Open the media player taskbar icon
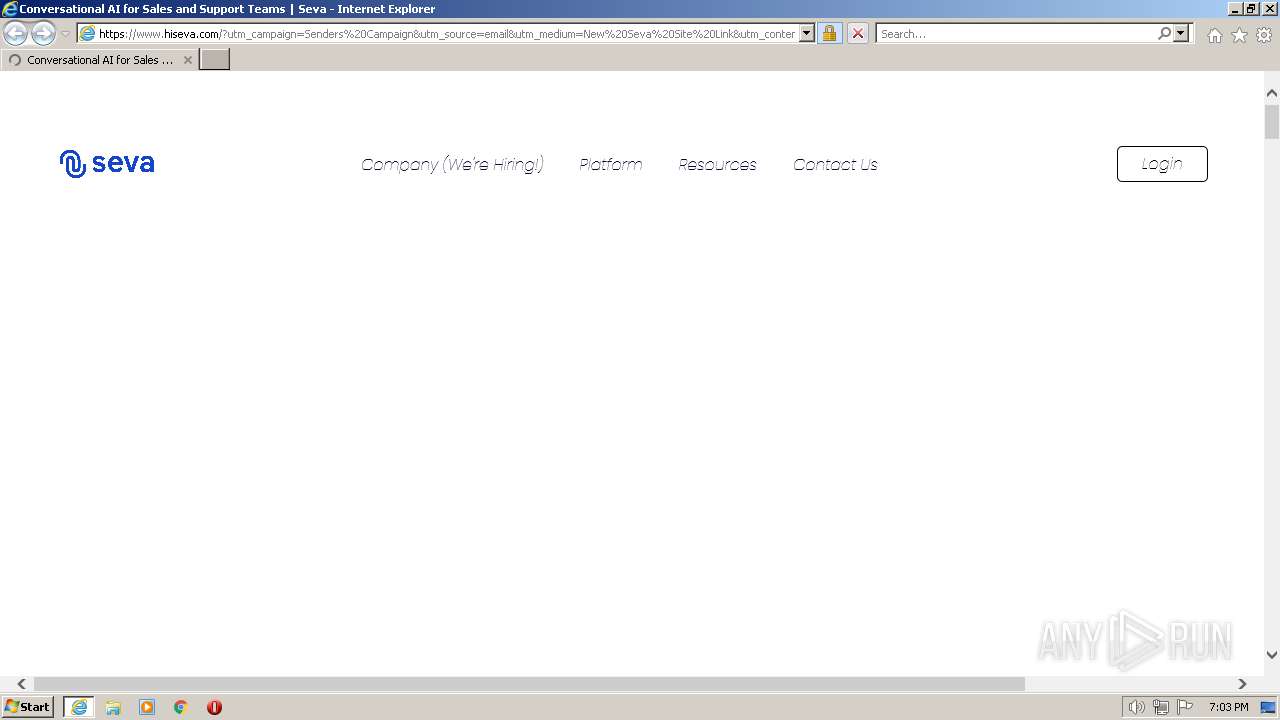1280x720 pixels. pos(147,707)
